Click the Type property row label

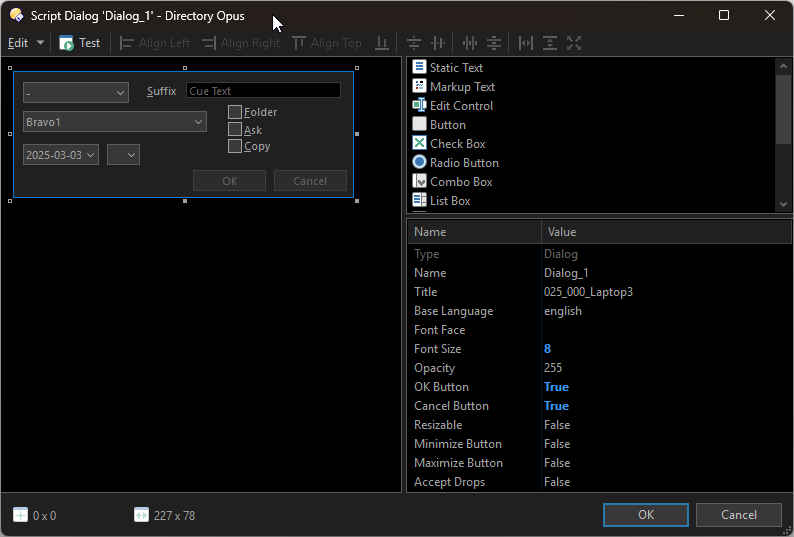coord(426,254)
